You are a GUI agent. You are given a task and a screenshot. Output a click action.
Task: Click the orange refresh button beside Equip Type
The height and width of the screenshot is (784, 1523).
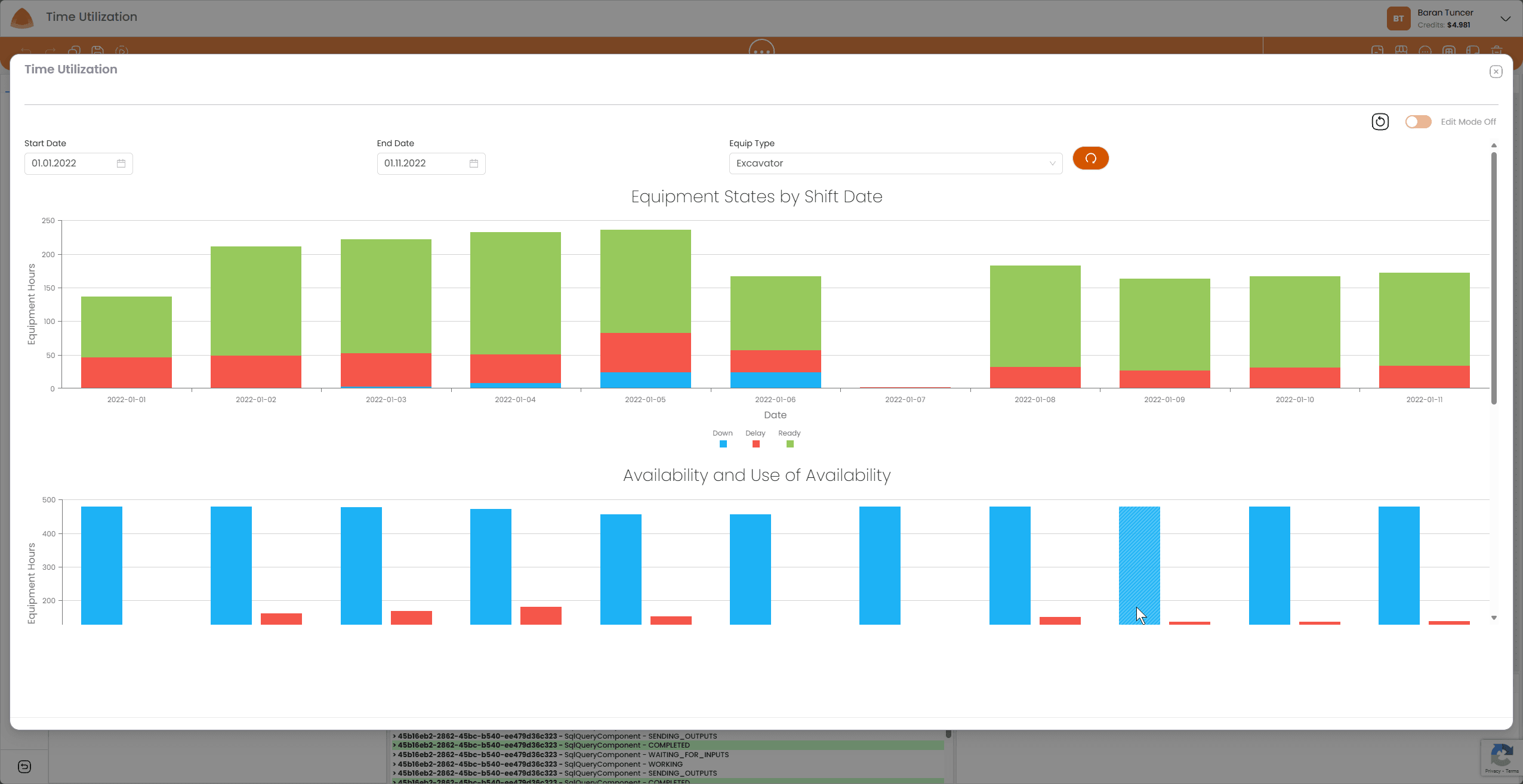click(x=1090, y=158)
